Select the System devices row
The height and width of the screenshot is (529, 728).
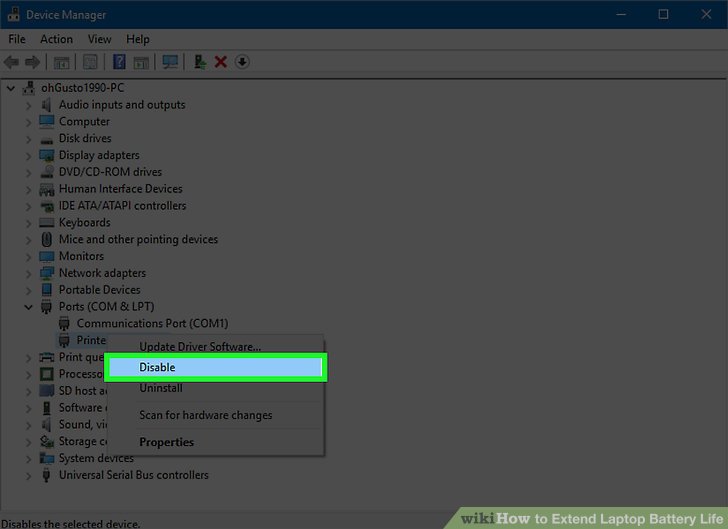(x=96, y=458)
